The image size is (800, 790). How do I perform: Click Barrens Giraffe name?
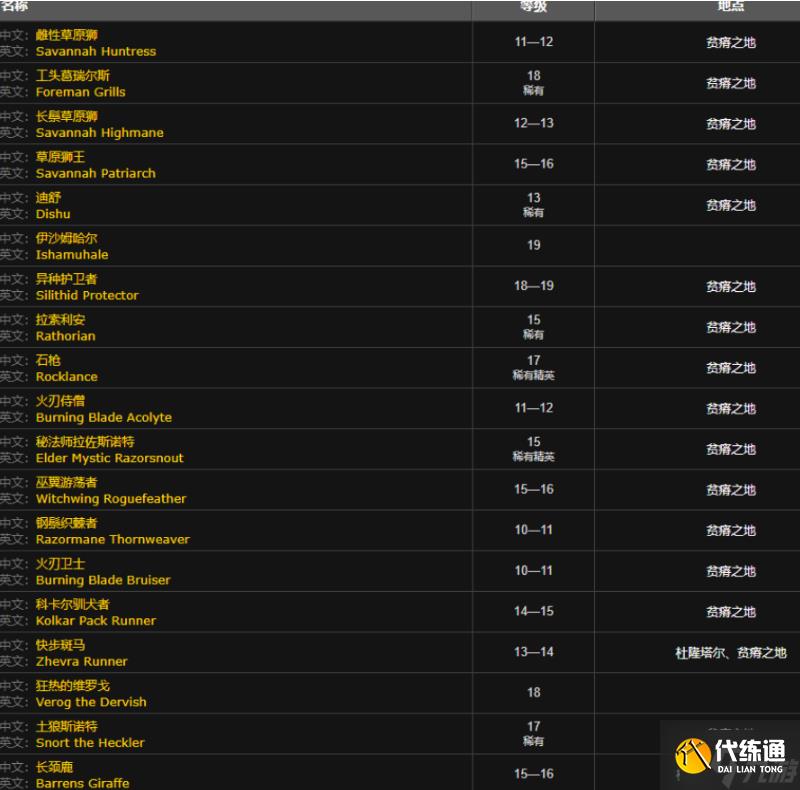(83, 783)
